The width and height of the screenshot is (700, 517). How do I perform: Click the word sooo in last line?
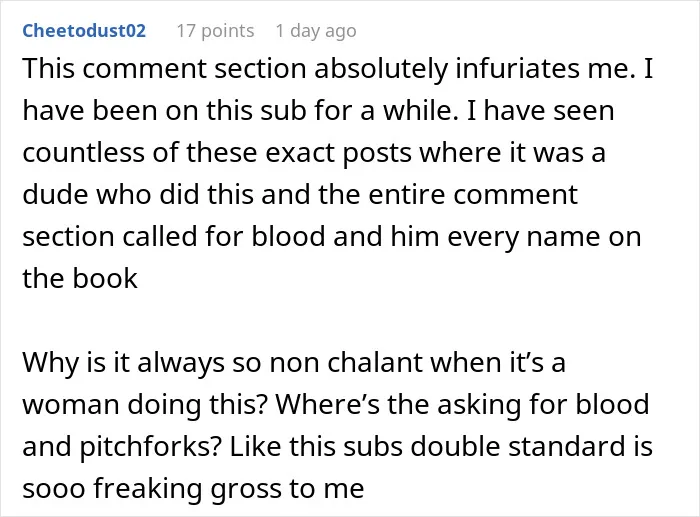[54, 489]
